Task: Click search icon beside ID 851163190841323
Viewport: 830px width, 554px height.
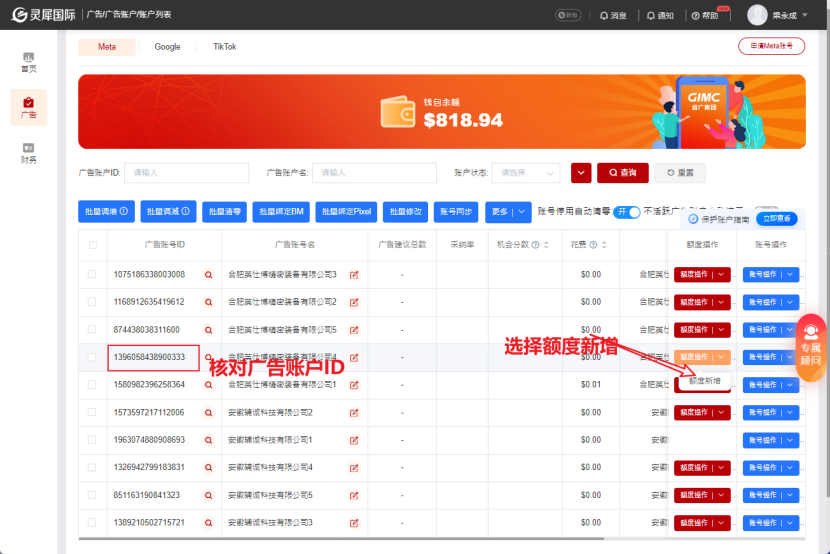Action: pyautogui.click(x=209, y=496)
